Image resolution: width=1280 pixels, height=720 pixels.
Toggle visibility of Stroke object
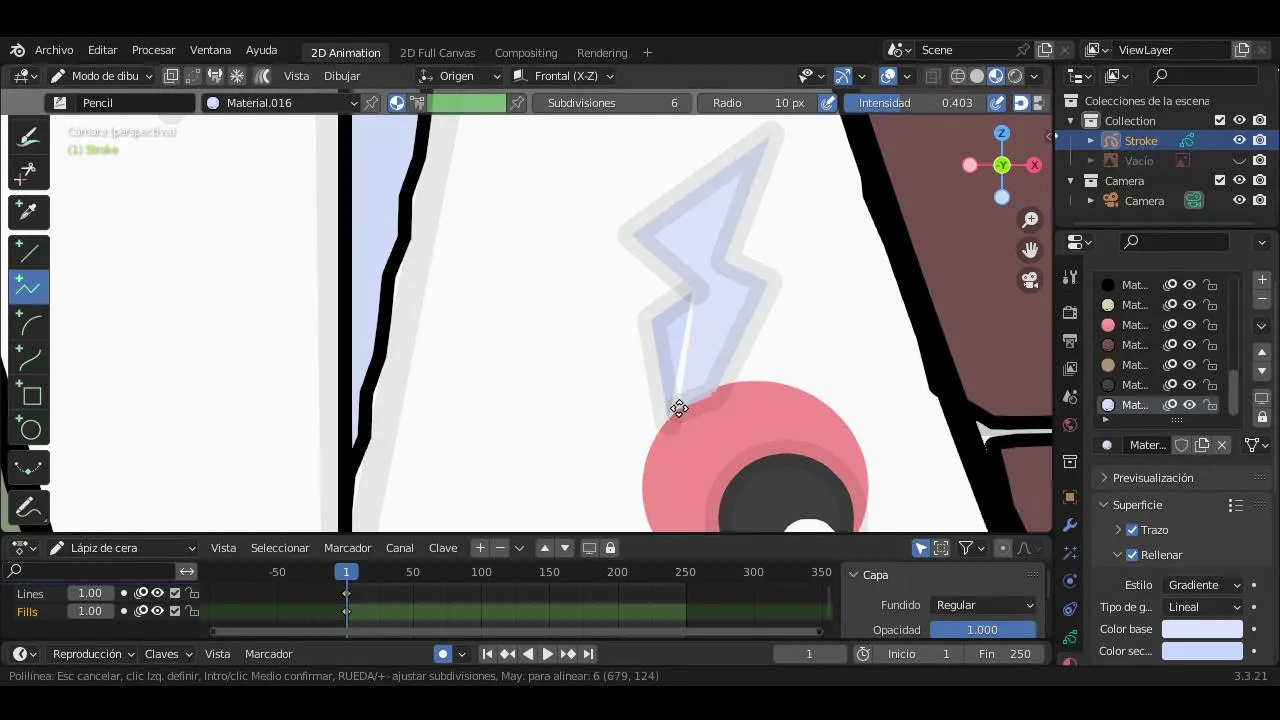click(1239, 141)
